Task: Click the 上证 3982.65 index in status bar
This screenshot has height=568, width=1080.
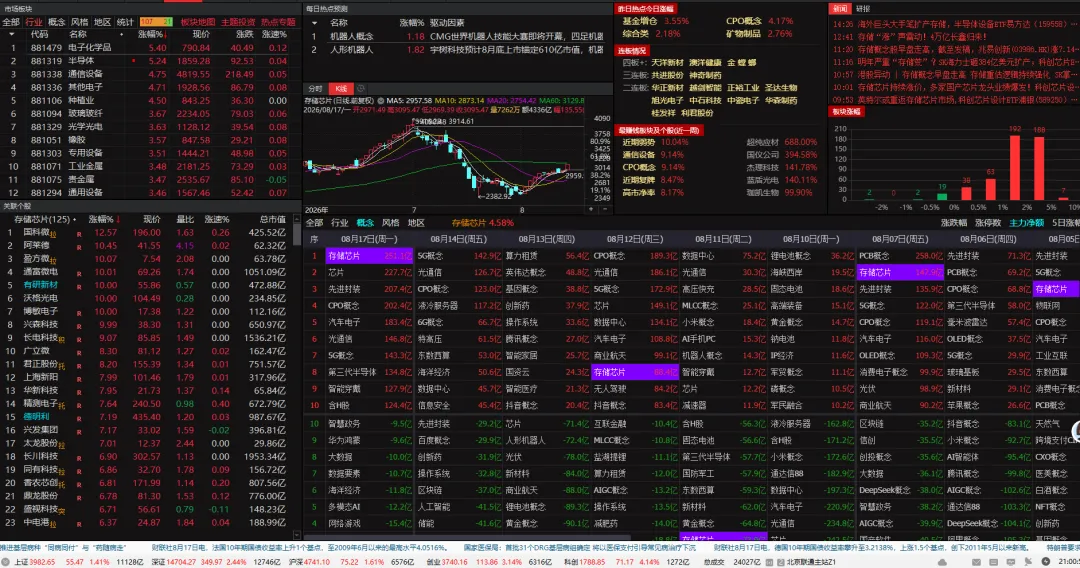Action: (x=34, y=562)
